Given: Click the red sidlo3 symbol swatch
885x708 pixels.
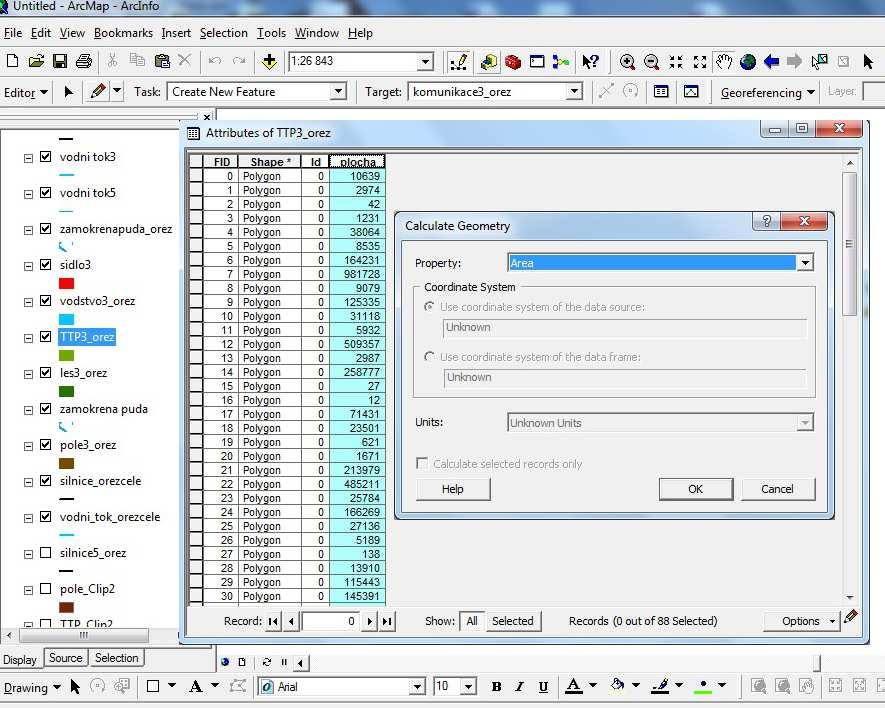Looking at the screenshot, I should point(67,283).
